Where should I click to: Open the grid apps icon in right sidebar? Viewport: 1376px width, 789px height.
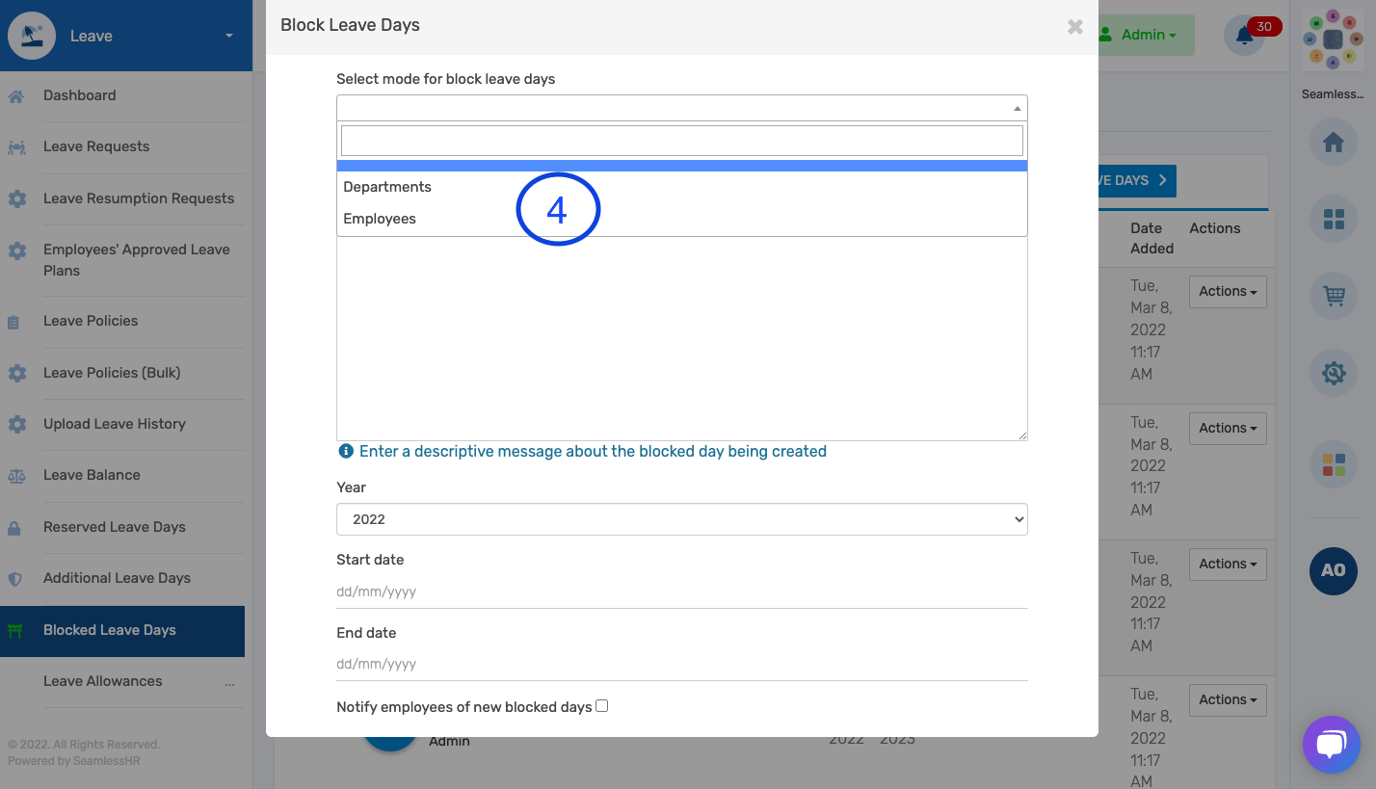pos(1333,219)
